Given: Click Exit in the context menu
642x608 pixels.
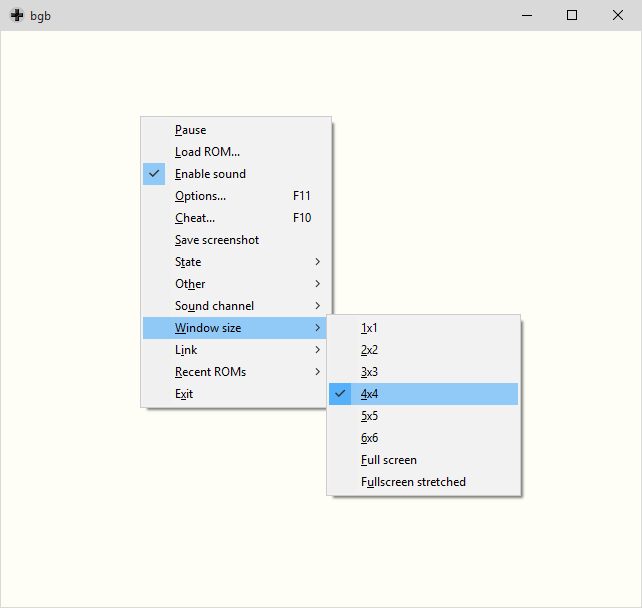Looking at the screenshot, I should pyautogui.click(x=184, y=394).
